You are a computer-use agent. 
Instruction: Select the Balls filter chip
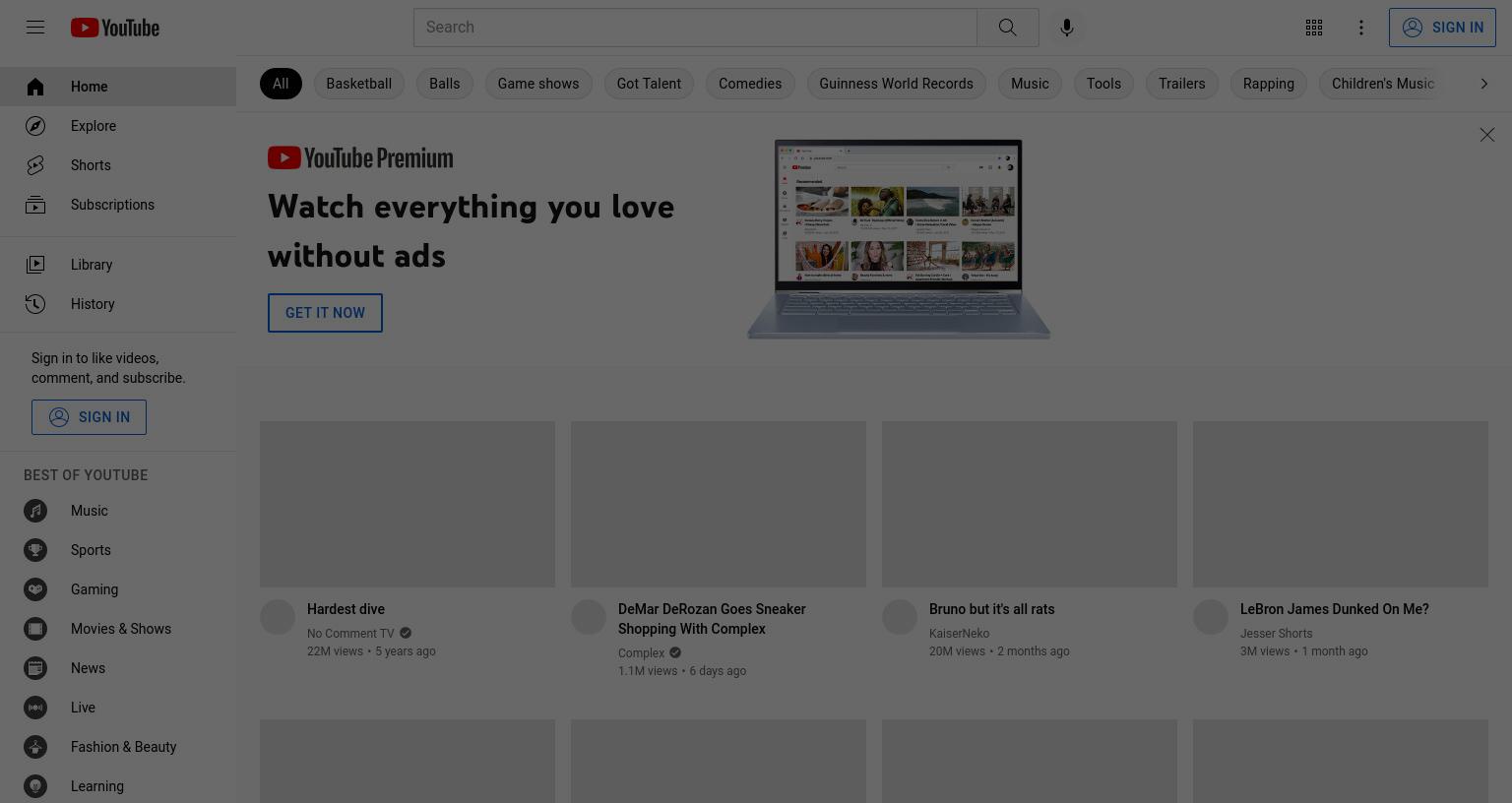coord(445,84)
